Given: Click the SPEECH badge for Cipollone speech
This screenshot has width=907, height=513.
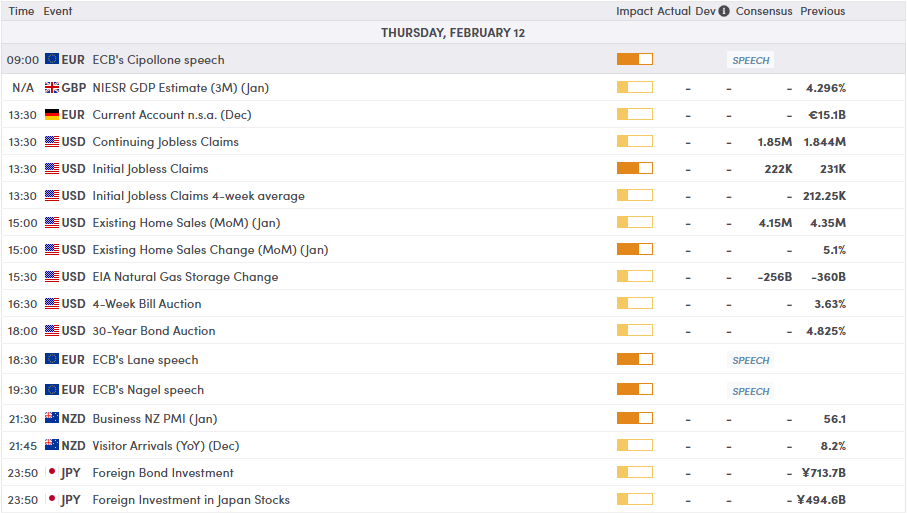Looking at the screenshot, I should [750, 60].
